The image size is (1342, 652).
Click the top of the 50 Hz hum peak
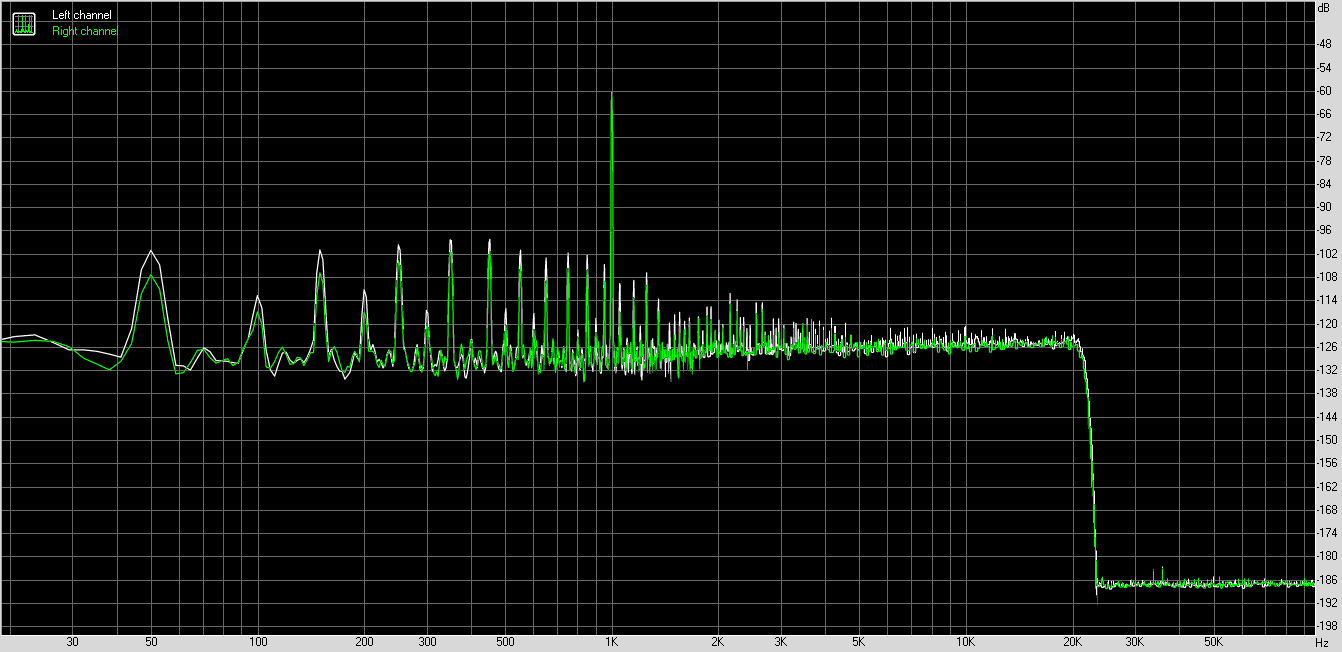tap(151, 251)
